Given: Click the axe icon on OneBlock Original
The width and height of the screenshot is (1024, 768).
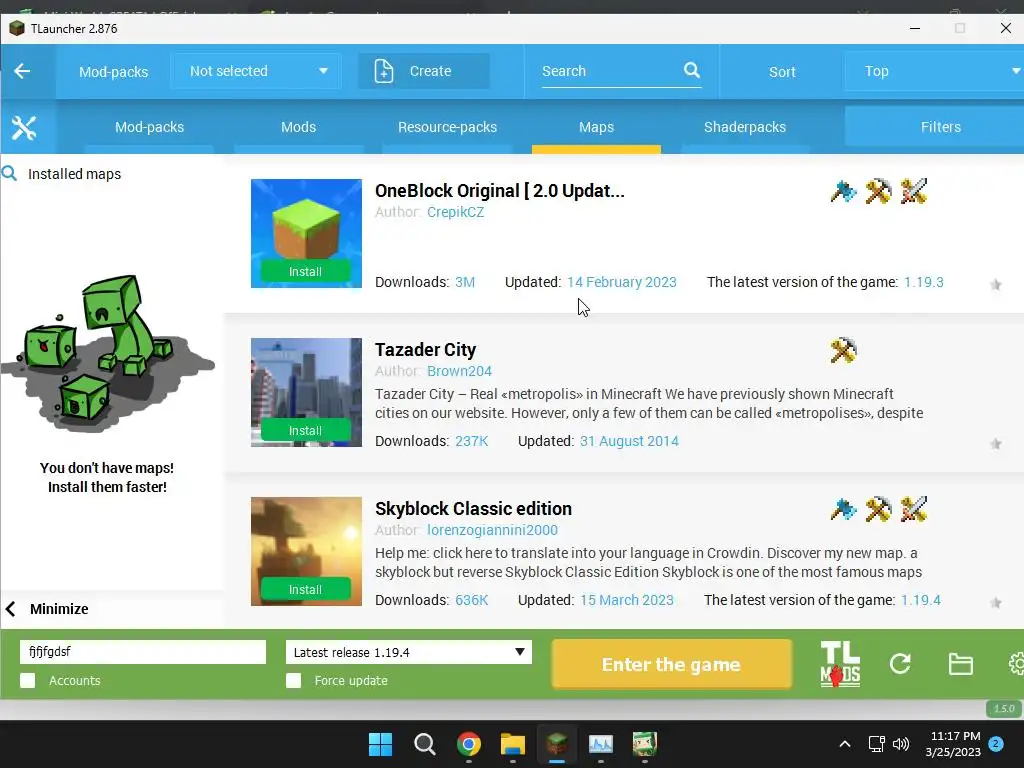Looking at the screenshot, I should click(843, 191).
